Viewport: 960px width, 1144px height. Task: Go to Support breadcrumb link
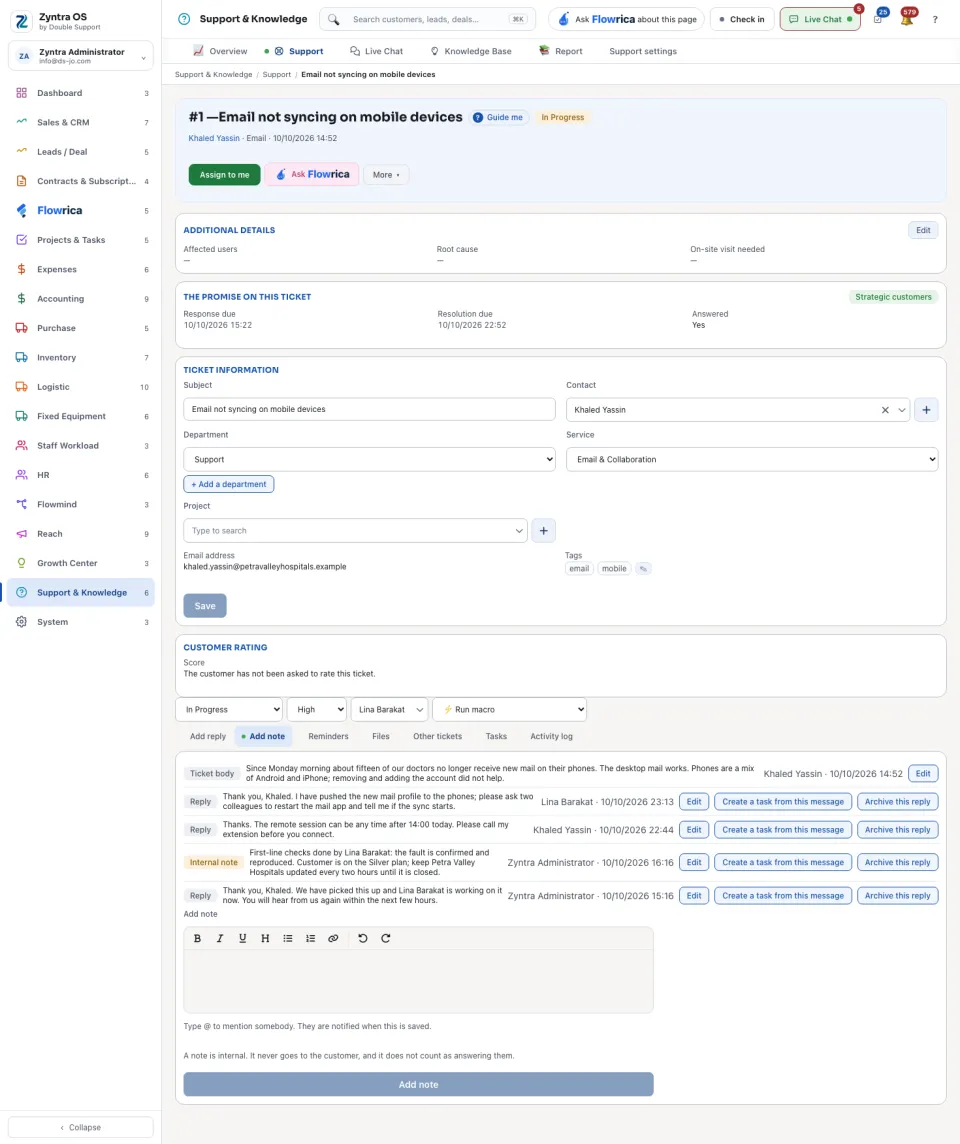coord(276,74)
